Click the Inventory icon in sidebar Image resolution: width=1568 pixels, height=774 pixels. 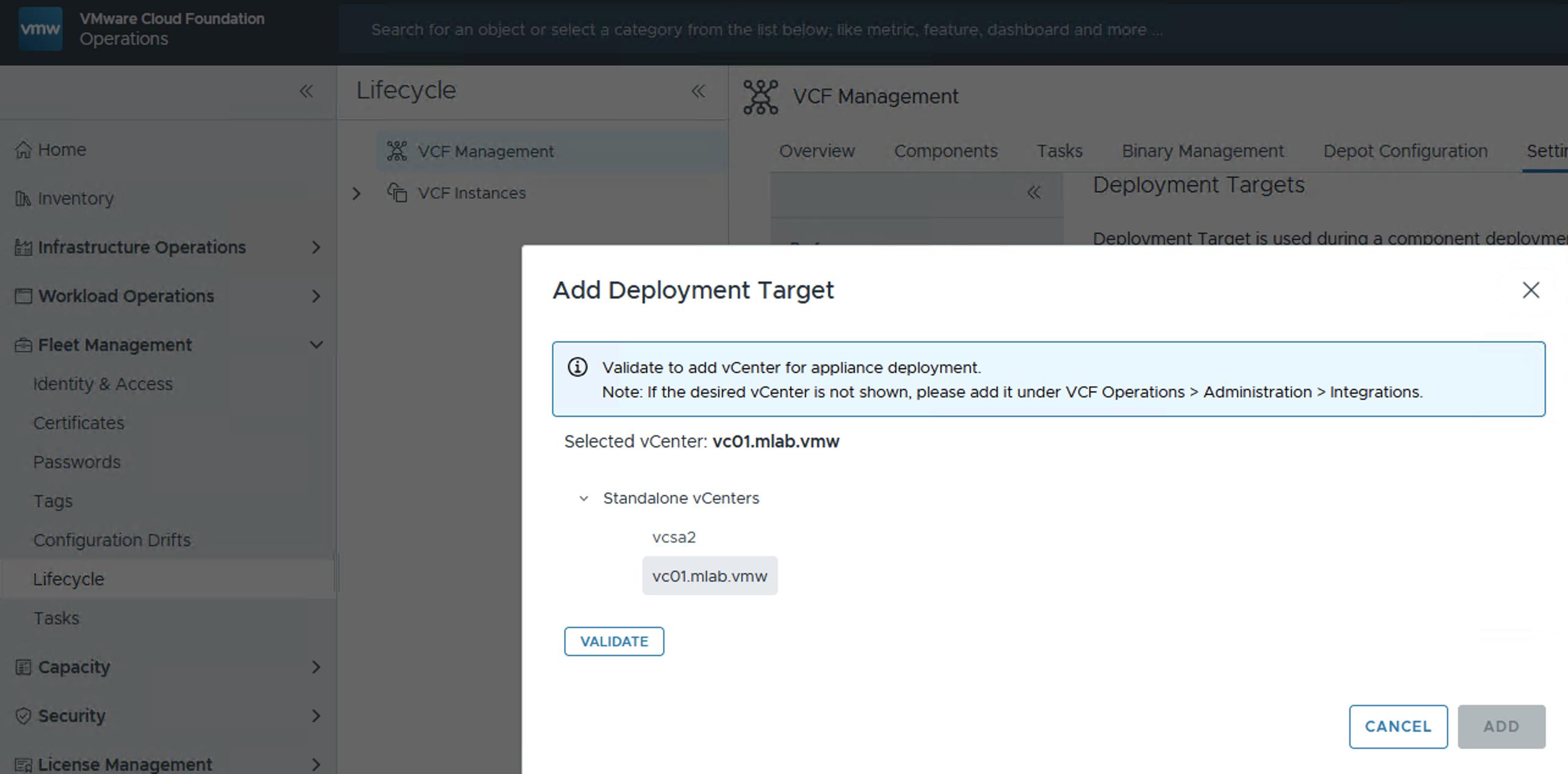tap(23, 198)
